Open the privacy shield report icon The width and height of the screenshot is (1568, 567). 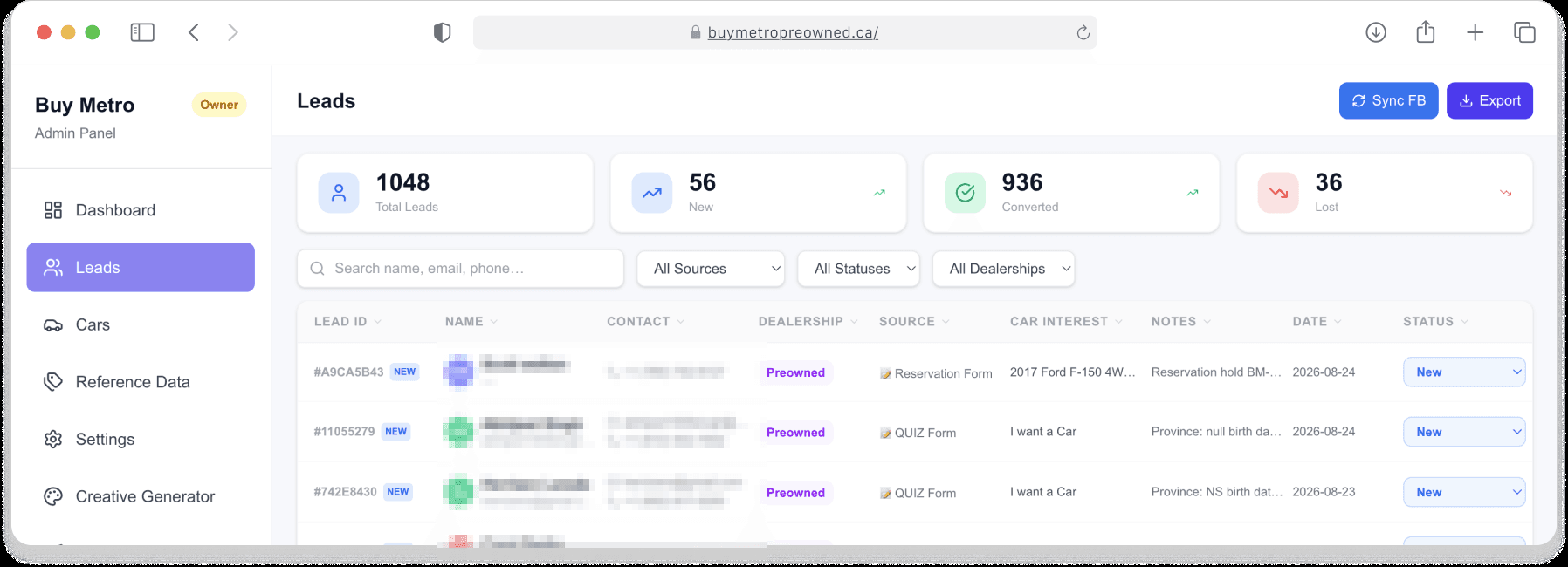tap(443, 32)
